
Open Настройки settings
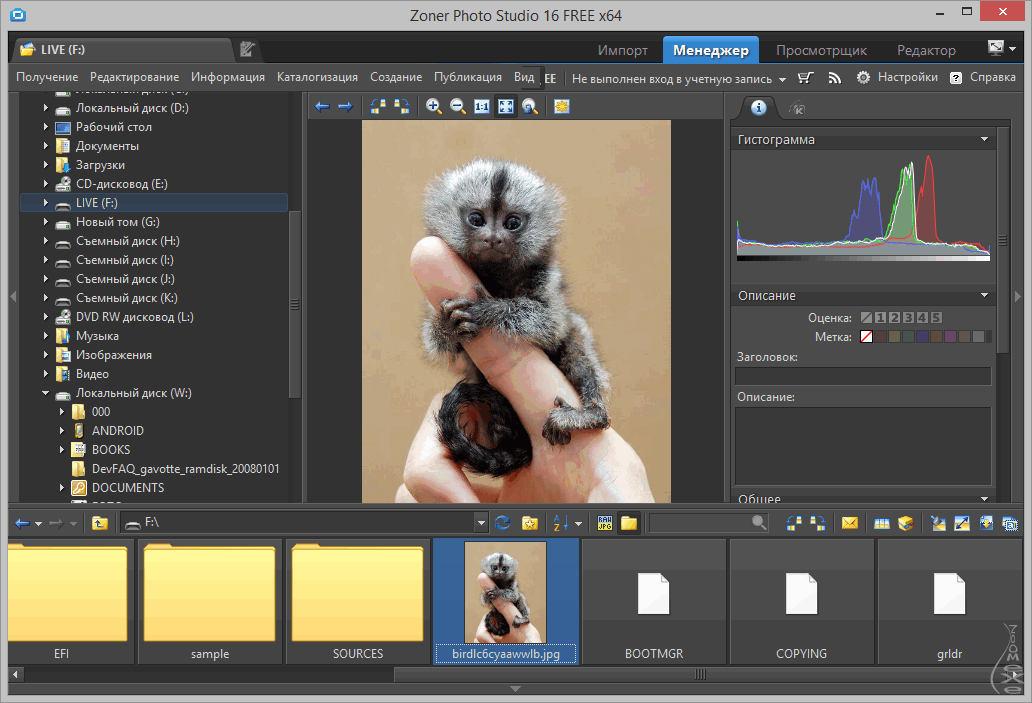[897, 77]
